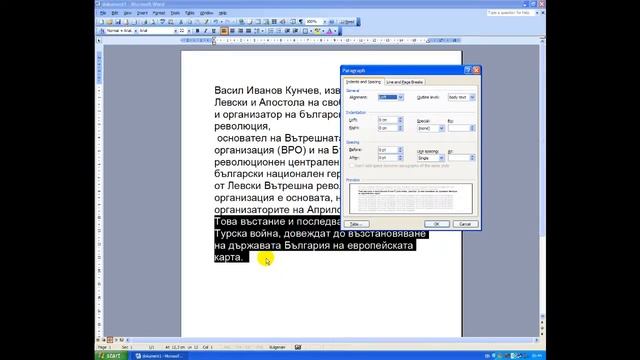
Task: Toggle Show/Hide paragraph marks icon
Action: pos(301,22)
